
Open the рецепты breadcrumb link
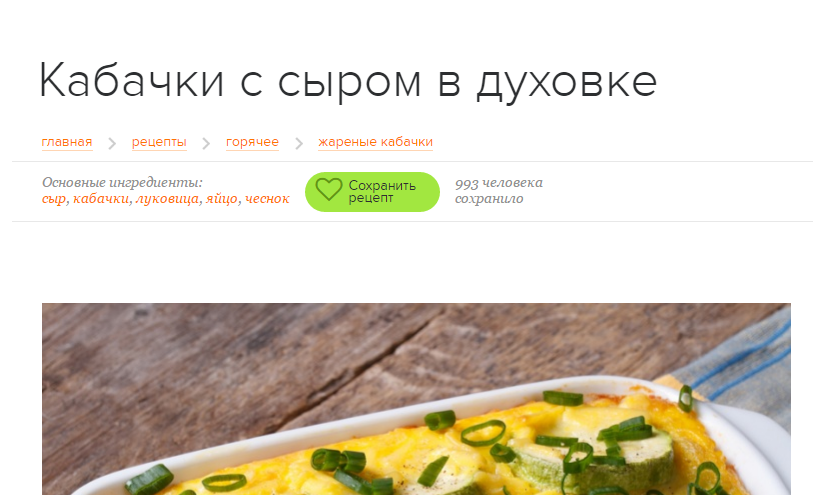click(x=159, y=142)
